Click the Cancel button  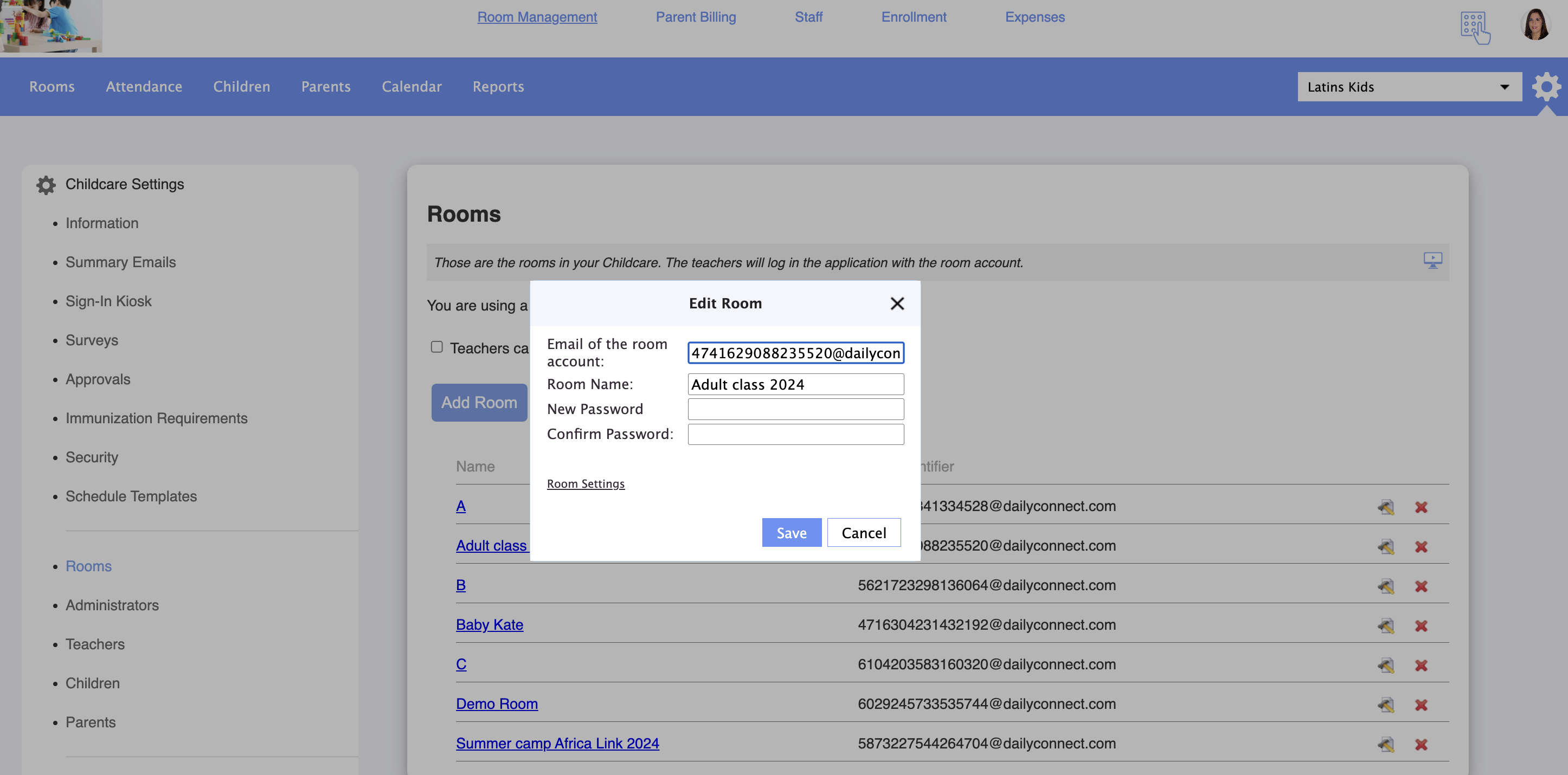click(x=863, y=533)
